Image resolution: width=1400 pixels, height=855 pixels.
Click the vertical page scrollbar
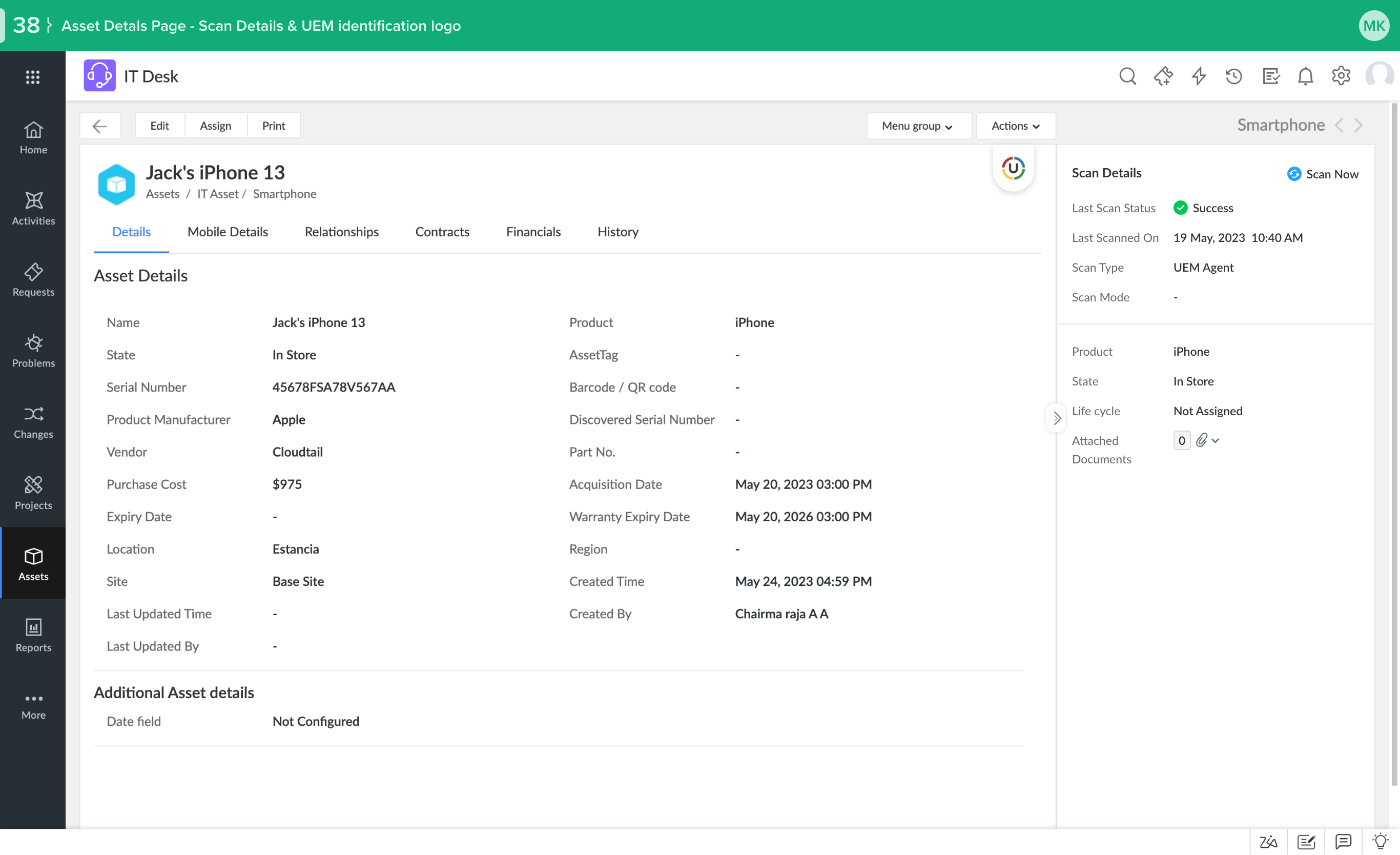click(x=1394, y=443)
